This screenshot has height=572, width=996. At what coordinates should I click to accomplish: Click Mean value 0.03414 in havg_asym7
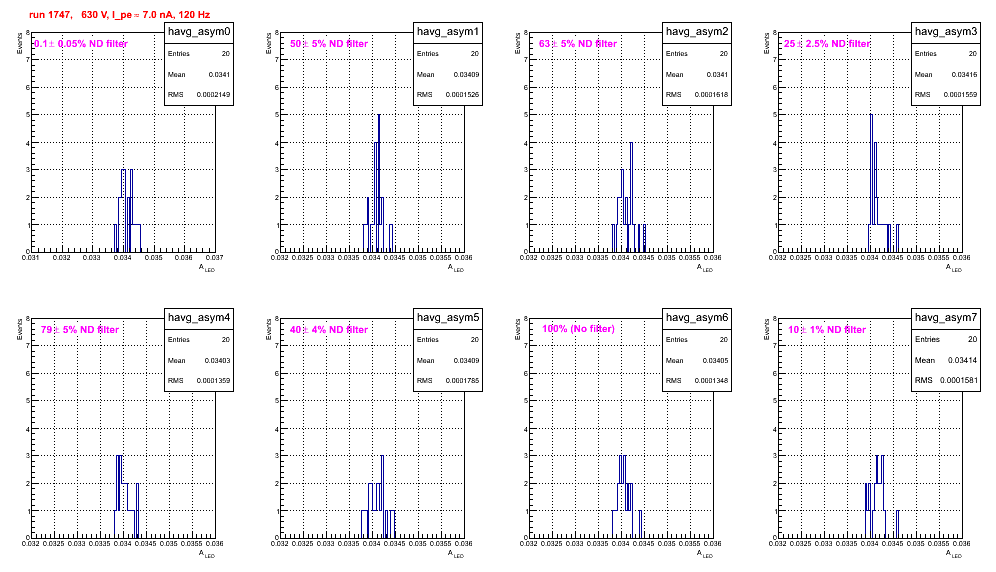962,360
